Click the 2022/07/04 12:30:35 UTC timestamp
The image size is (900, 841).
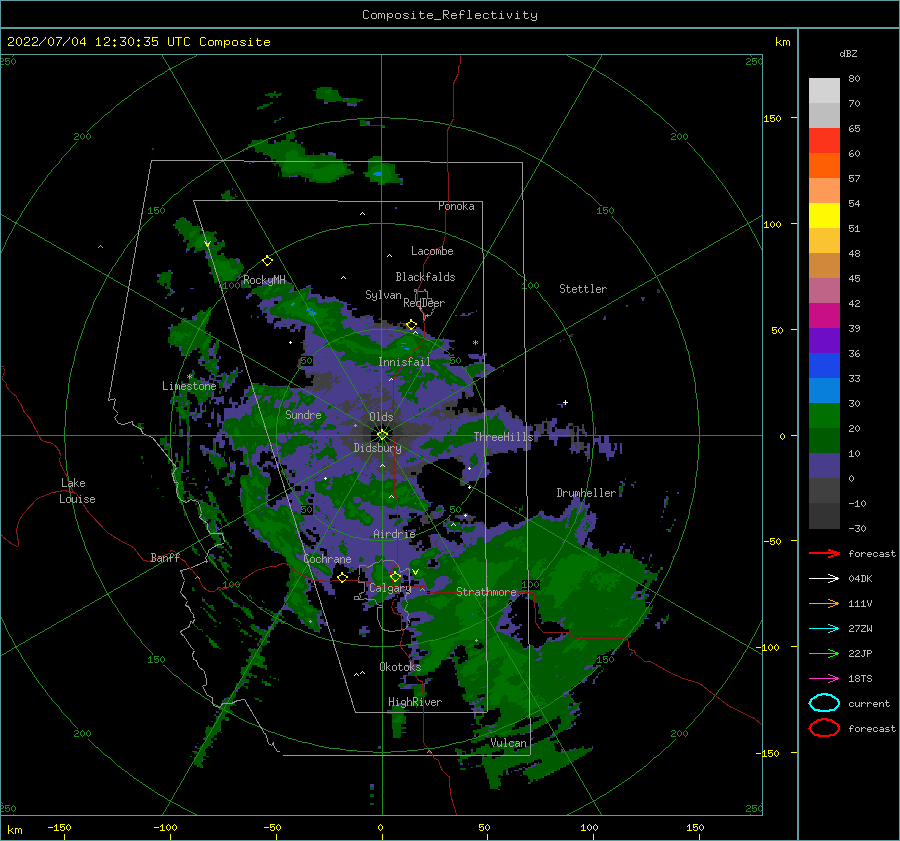point(138,42)
